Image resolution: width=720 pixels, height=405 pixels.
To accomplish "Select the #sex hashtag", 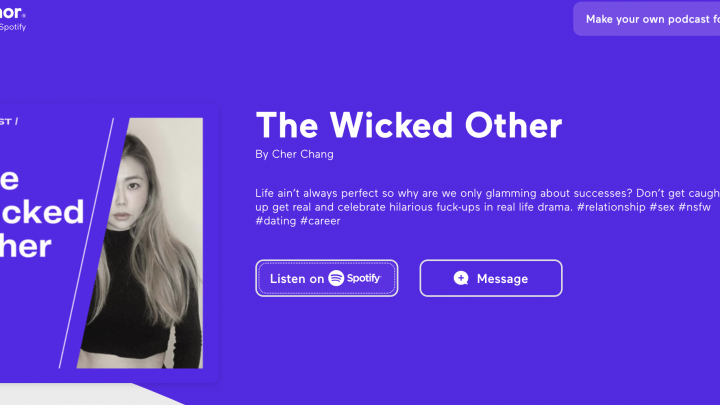I will coord(662,207).
